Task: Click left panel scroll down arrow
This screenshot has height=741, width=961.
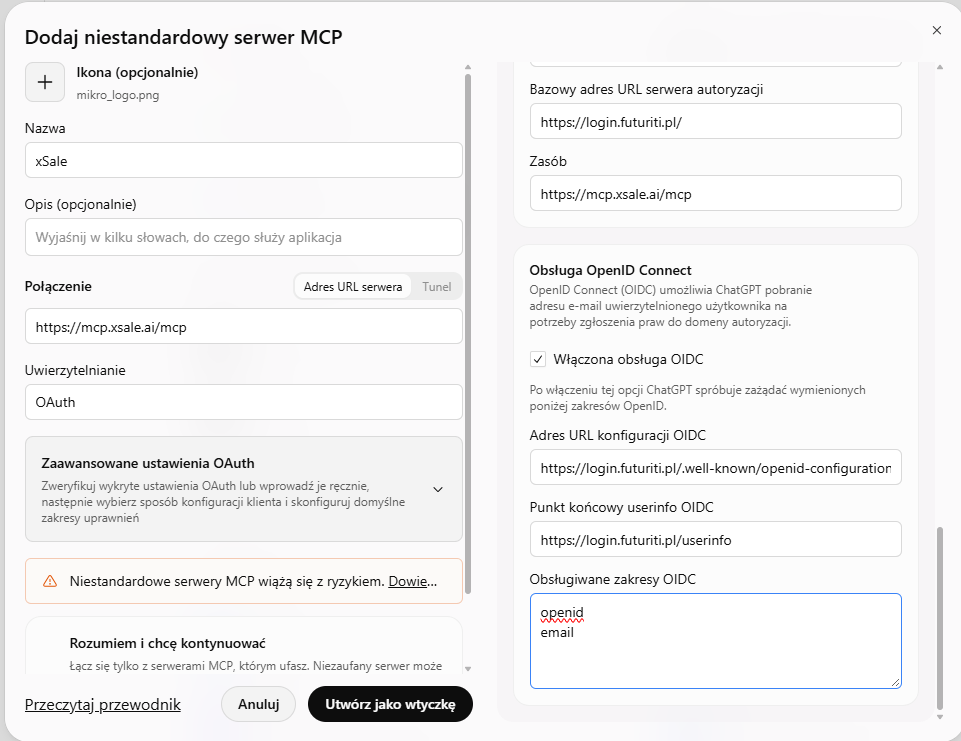Action: [x=468, y=669]
